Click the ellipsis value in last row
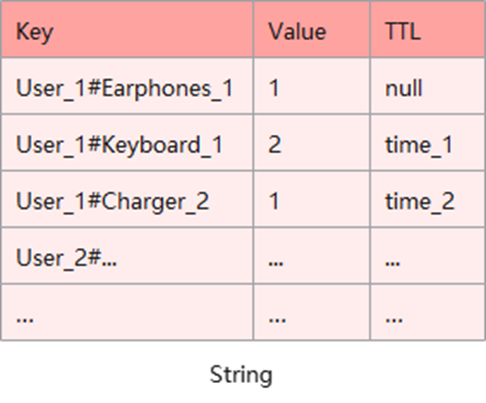The image size is (486, 403). [312, 312]
